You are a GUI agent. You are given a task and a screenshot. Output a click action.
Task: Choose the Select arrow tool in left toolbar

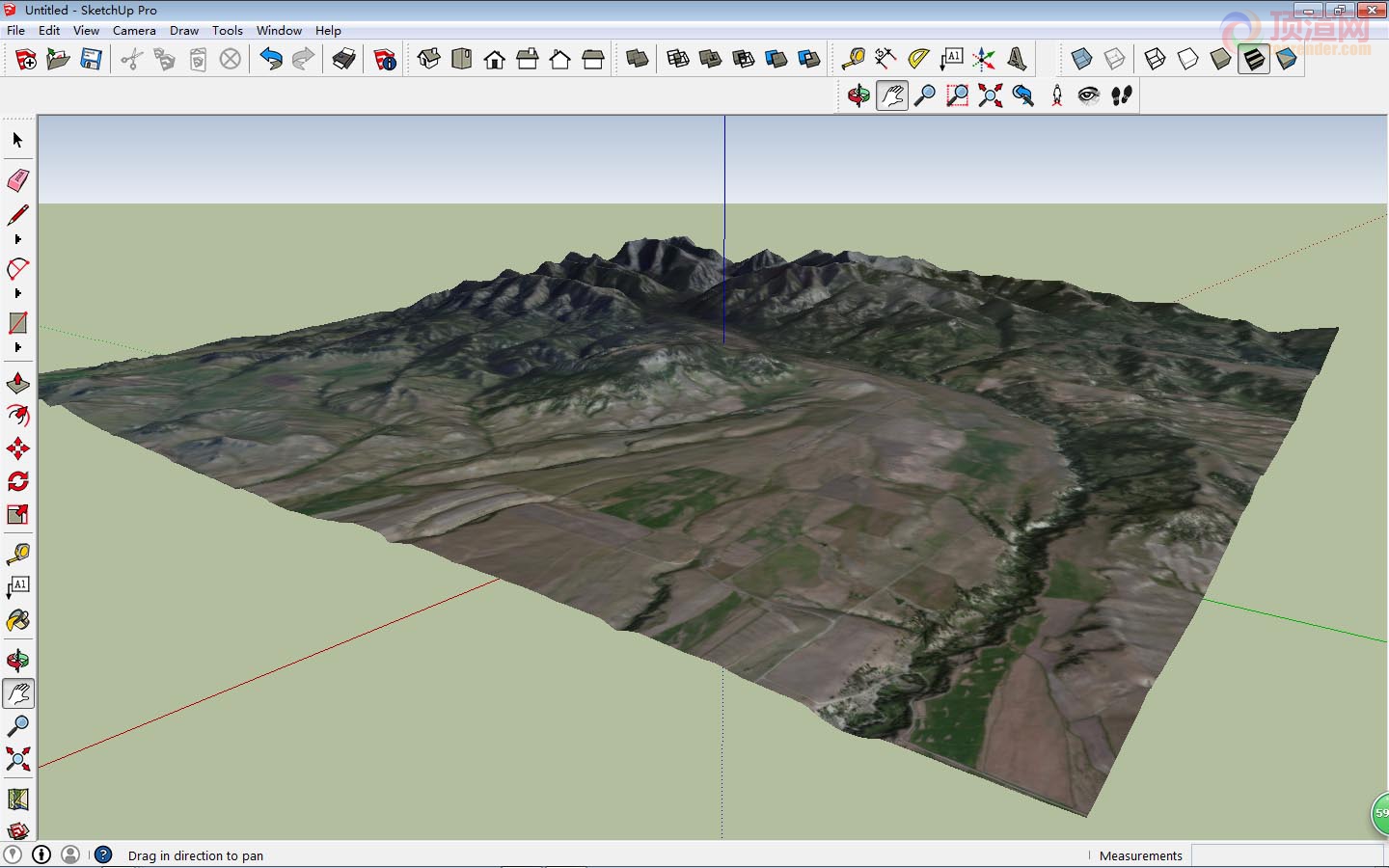17,141
